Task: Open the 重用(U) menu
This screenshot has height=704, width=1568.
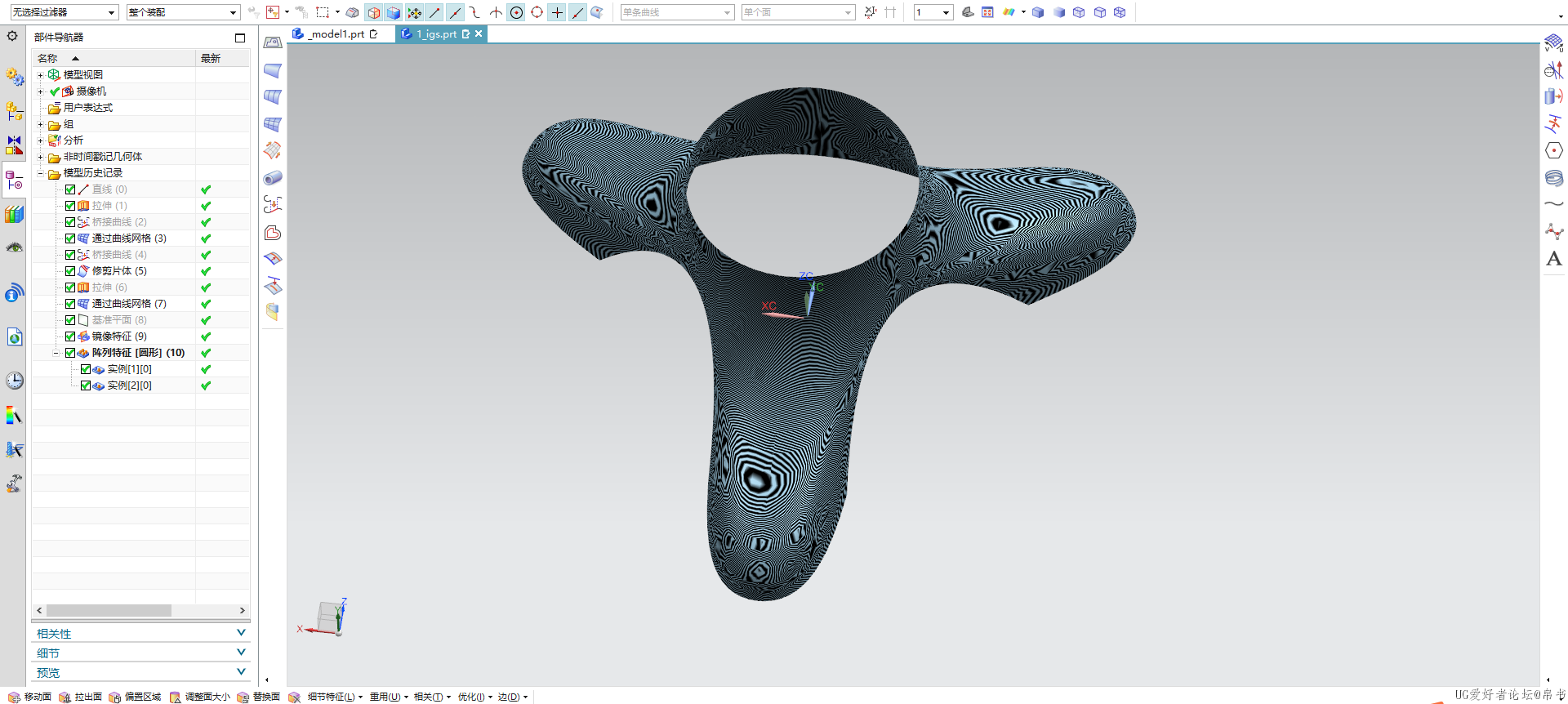Action: 389,697
